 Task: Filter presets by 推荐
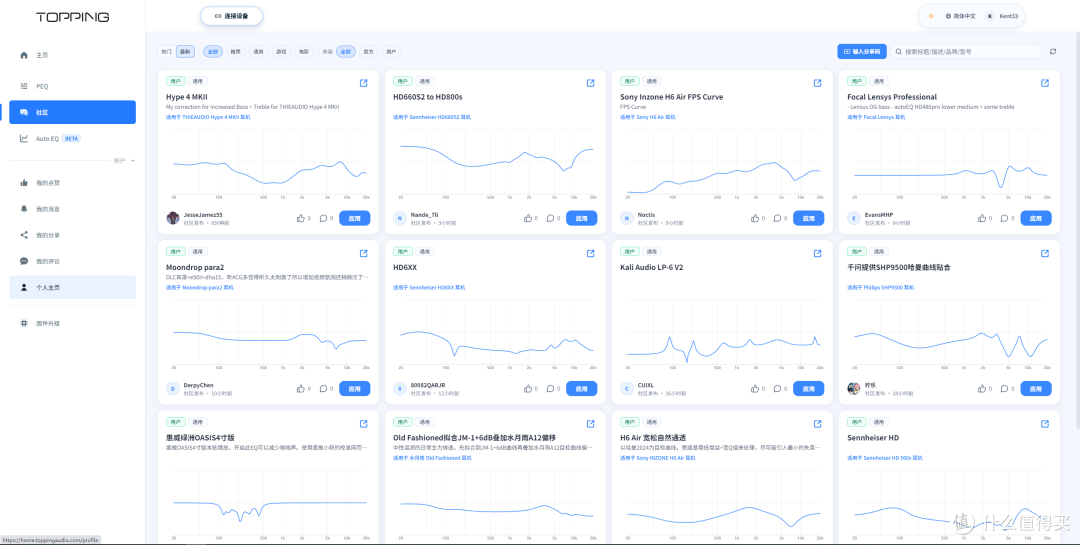coord(236,52)
